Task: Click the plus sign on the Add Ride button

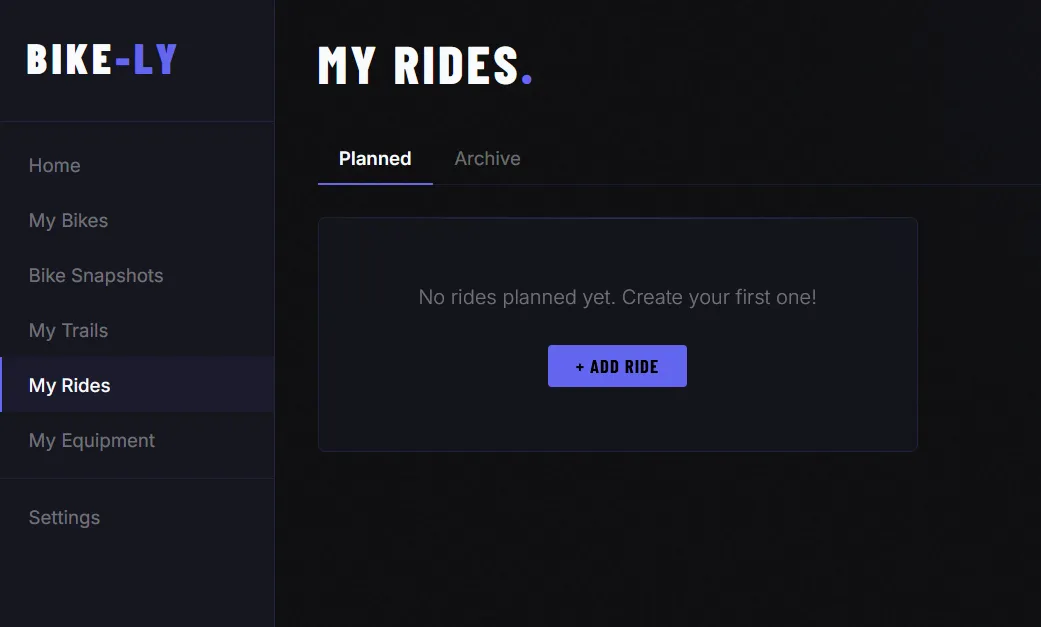Action: [579, 366]
